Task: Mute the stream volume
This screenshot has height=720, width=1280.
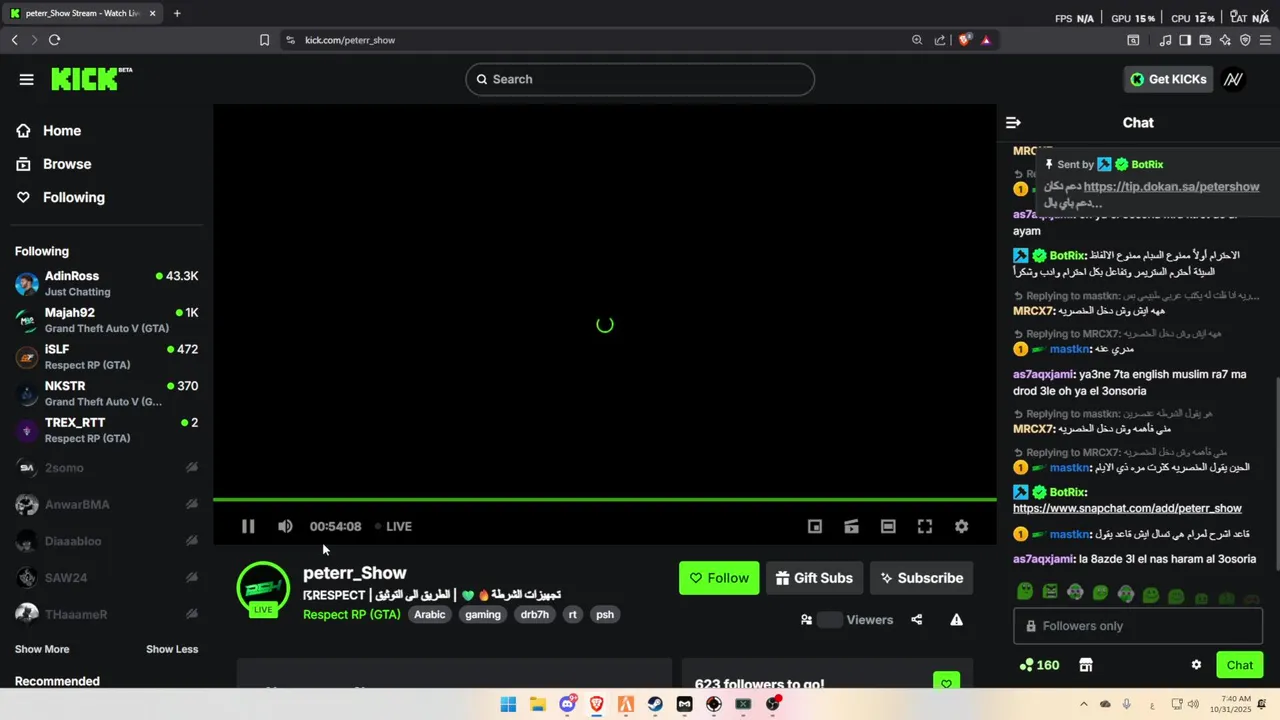Action: [x=285, y=526]
